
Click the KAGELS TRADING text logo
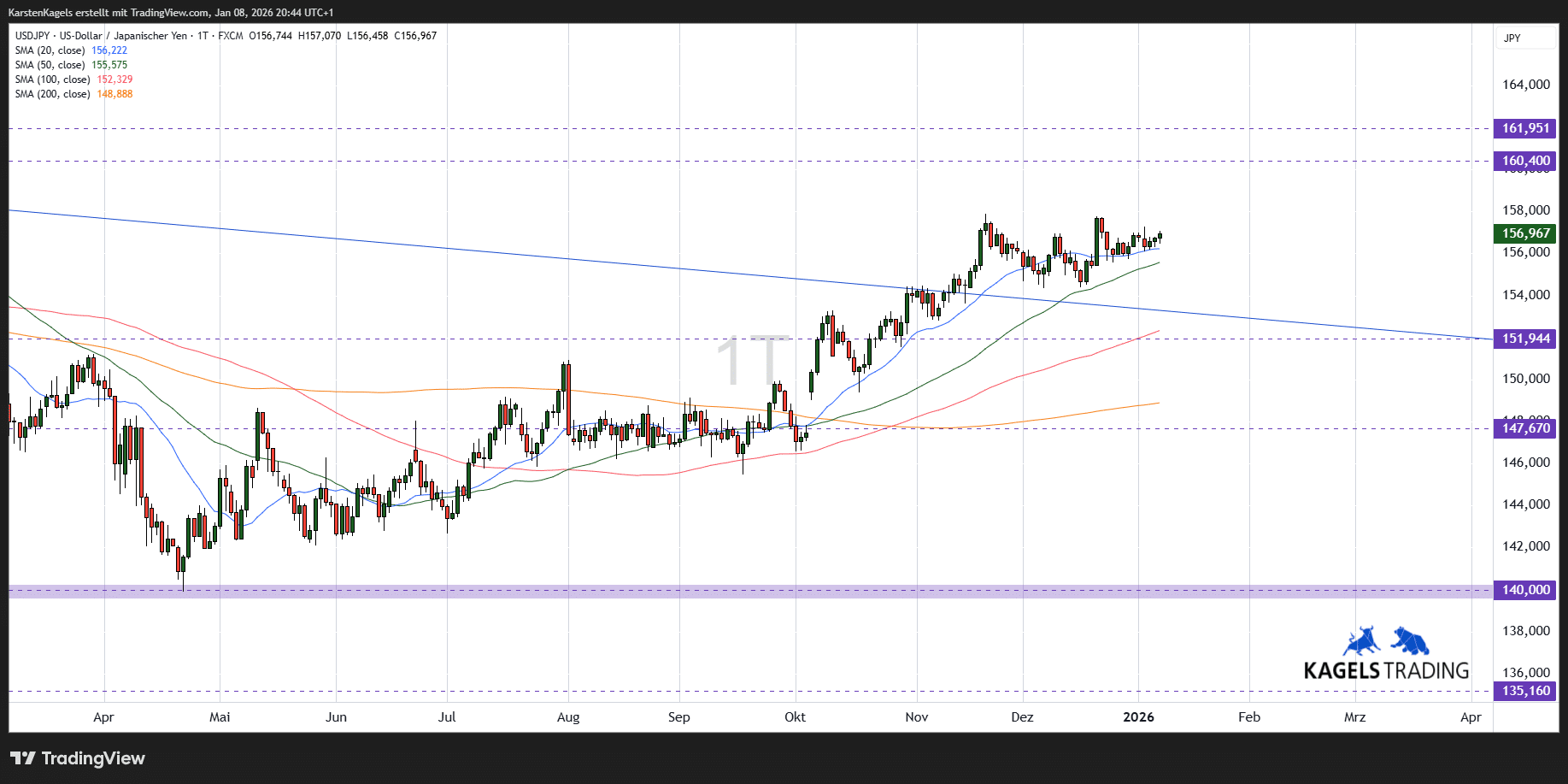1386,671
